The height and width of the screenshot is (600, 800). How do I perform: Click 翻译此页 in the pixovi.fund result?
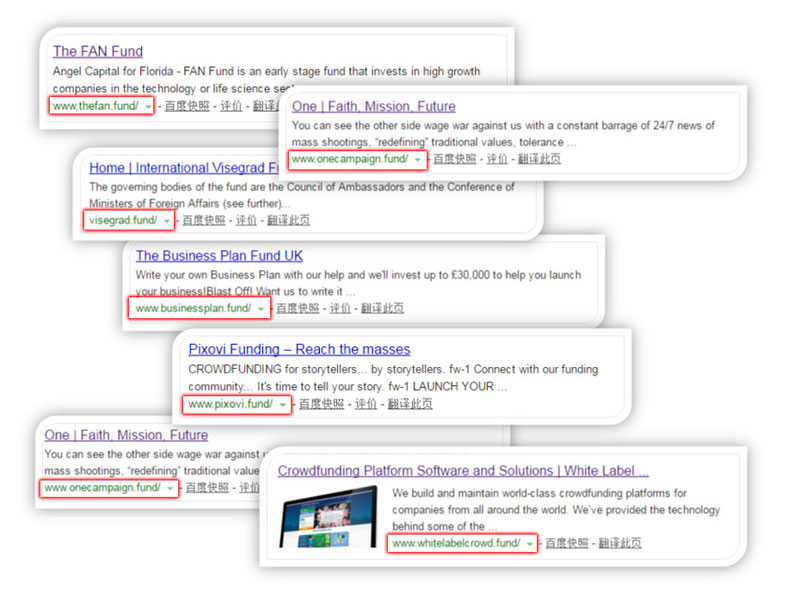[x=410, y=404]
